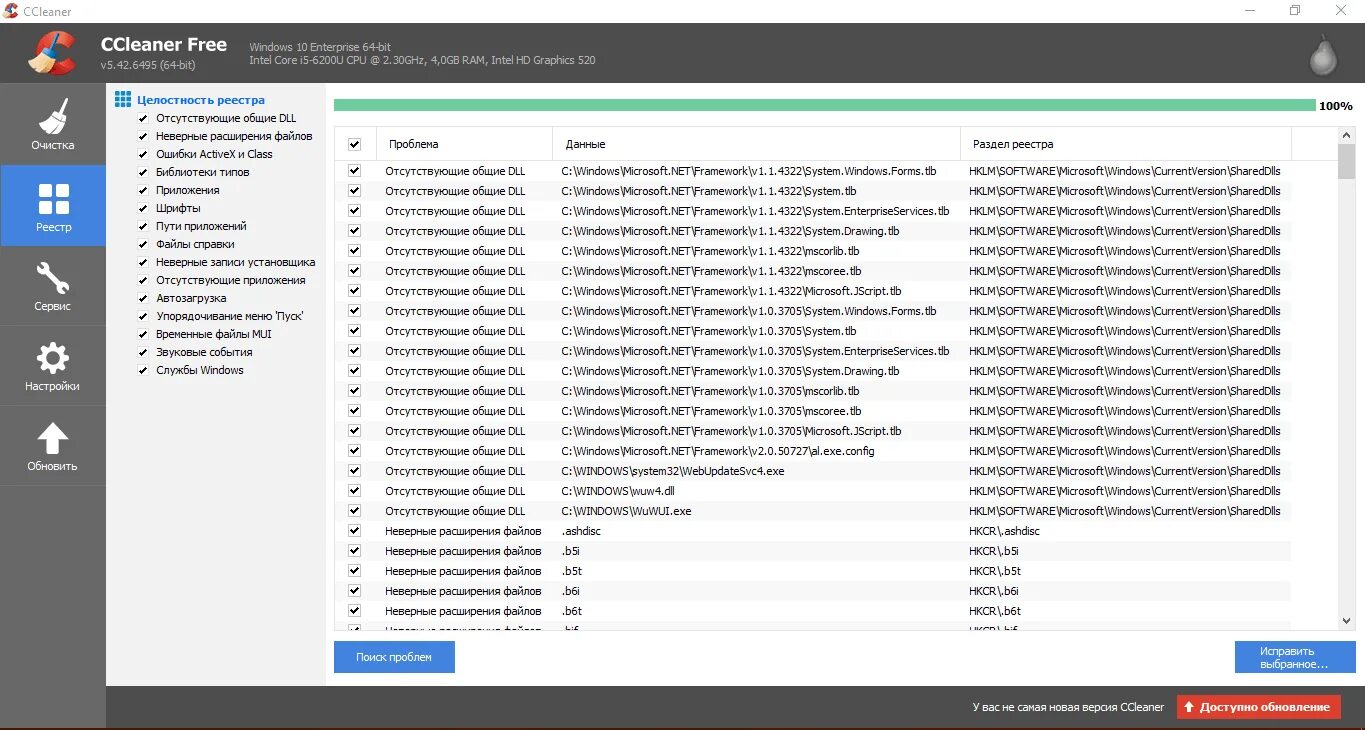Viewport: 1365px width, 730px height.
Task: Select the v1.1.4322 Microsoft.JScript.tlb row
Action: (x=812, y=291)
